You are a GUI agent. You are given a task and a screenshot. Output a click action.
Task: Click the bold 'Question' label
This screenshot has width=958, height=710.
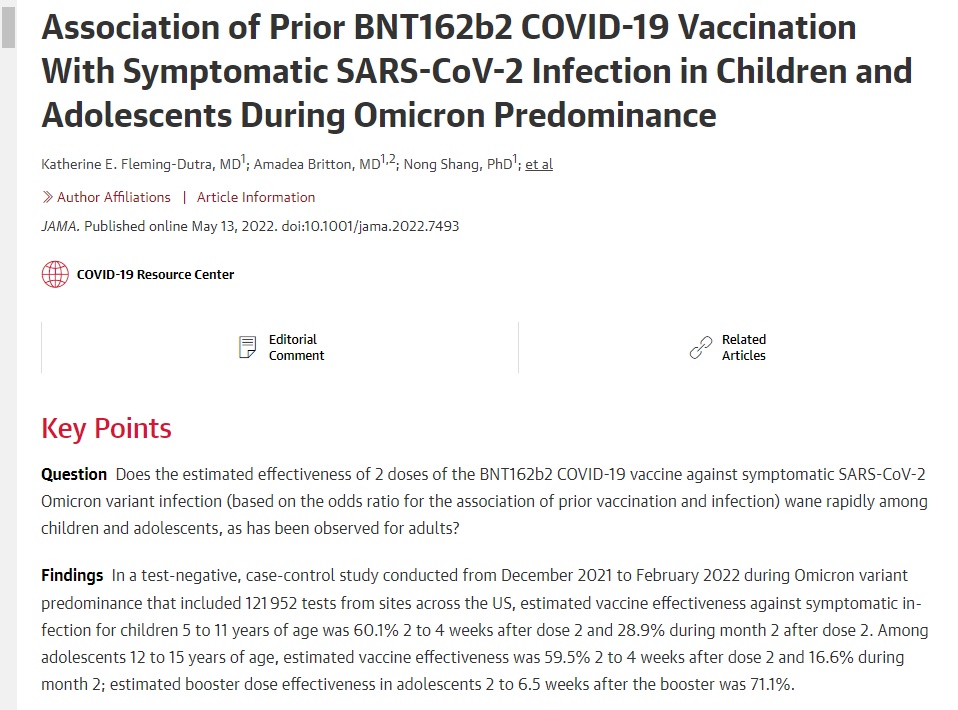[x=74, y=474]
